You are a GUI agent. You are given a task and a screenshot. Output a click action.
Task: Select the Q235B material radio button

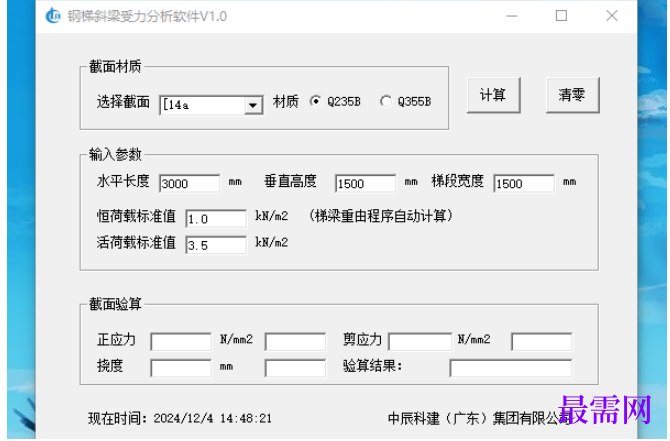(x=315, y=101)
